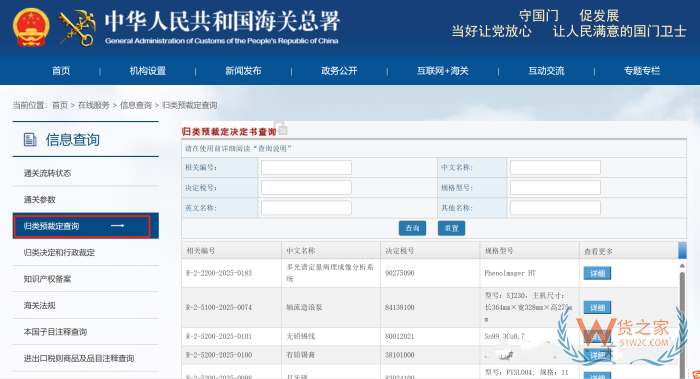Focus the 决定税号 input field
The image size is (700, 379).
coord(306,188)
